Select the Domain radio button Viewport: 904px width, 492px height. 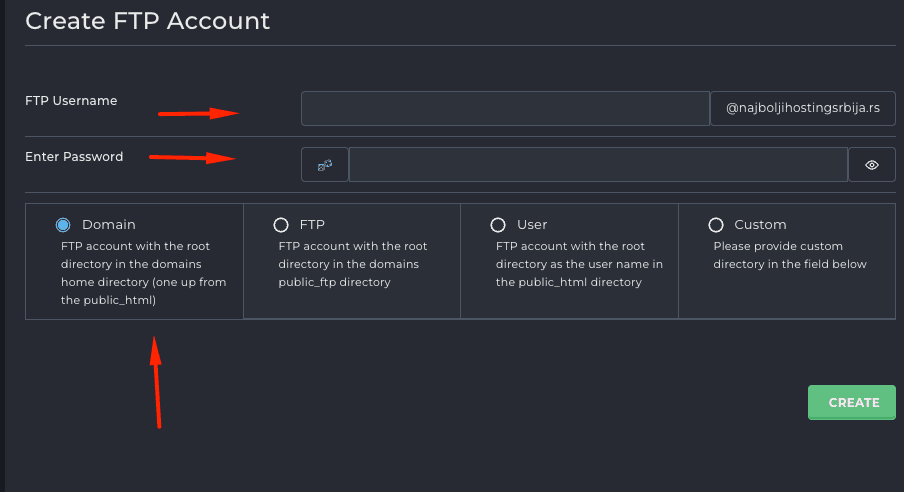point(63,224)
